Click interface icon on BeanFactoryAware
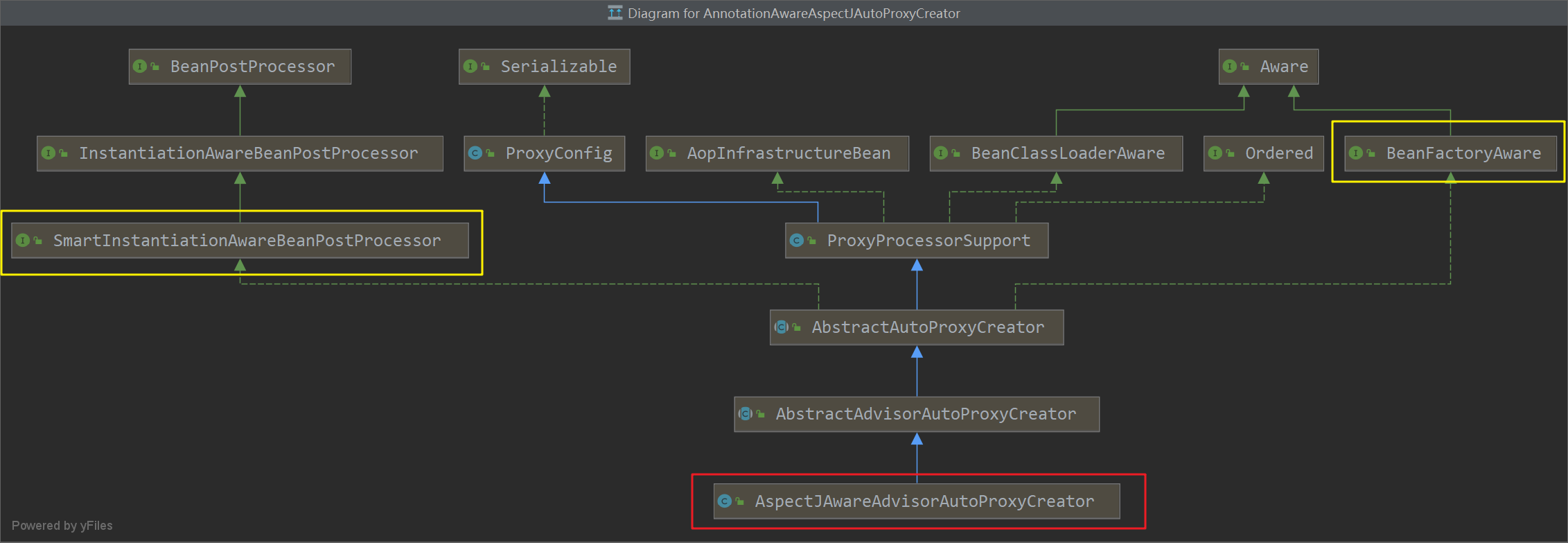The width and height of the screenshot is (1568, 543). pyautogui.click(x=1356, y=153)
